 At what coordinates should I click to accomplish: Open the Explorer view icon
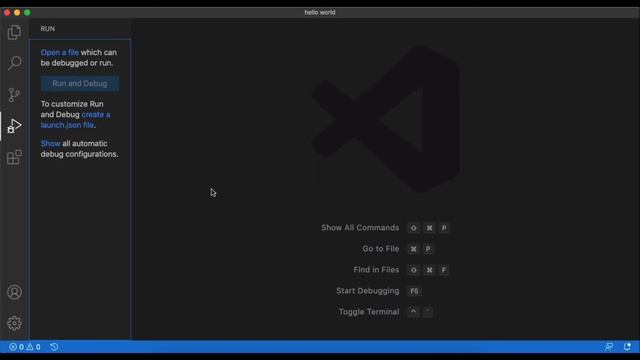pos(14,32)
